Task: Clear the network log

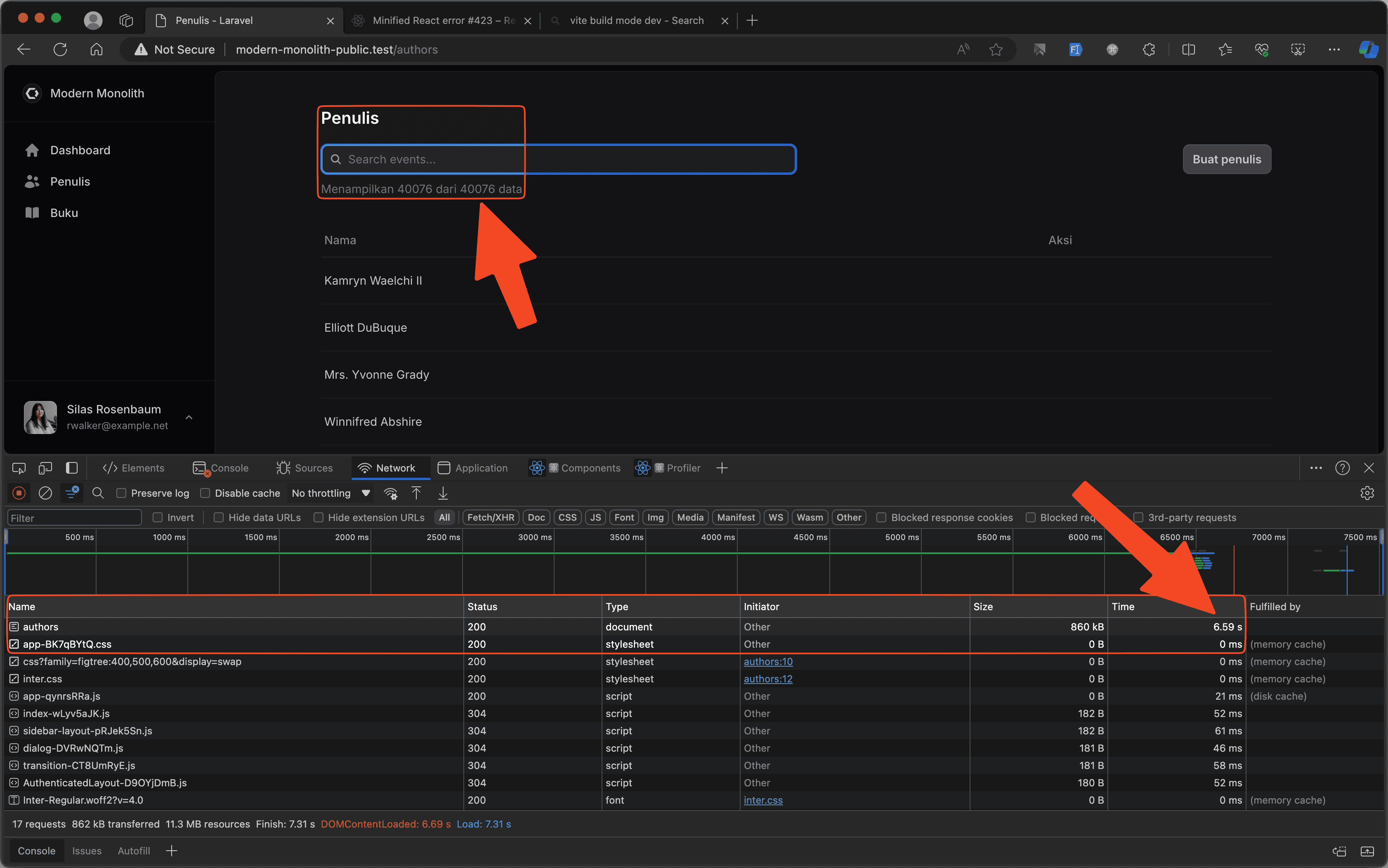Action: (x=45, y=493)
